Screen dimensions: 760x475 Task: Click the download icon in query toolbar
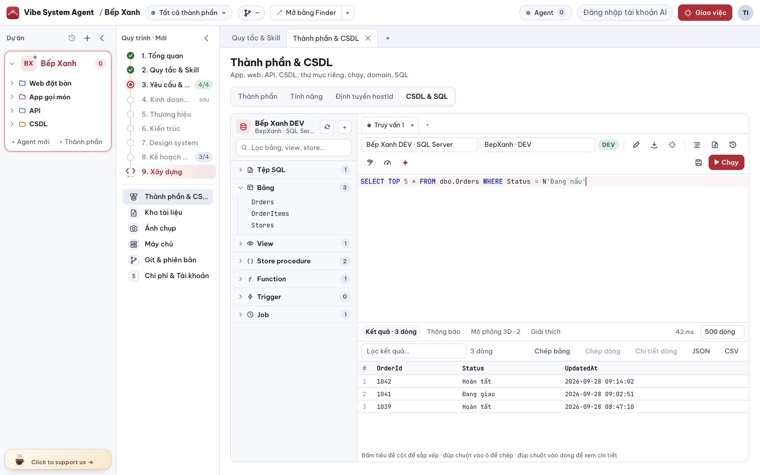click(x=654, y=144)
